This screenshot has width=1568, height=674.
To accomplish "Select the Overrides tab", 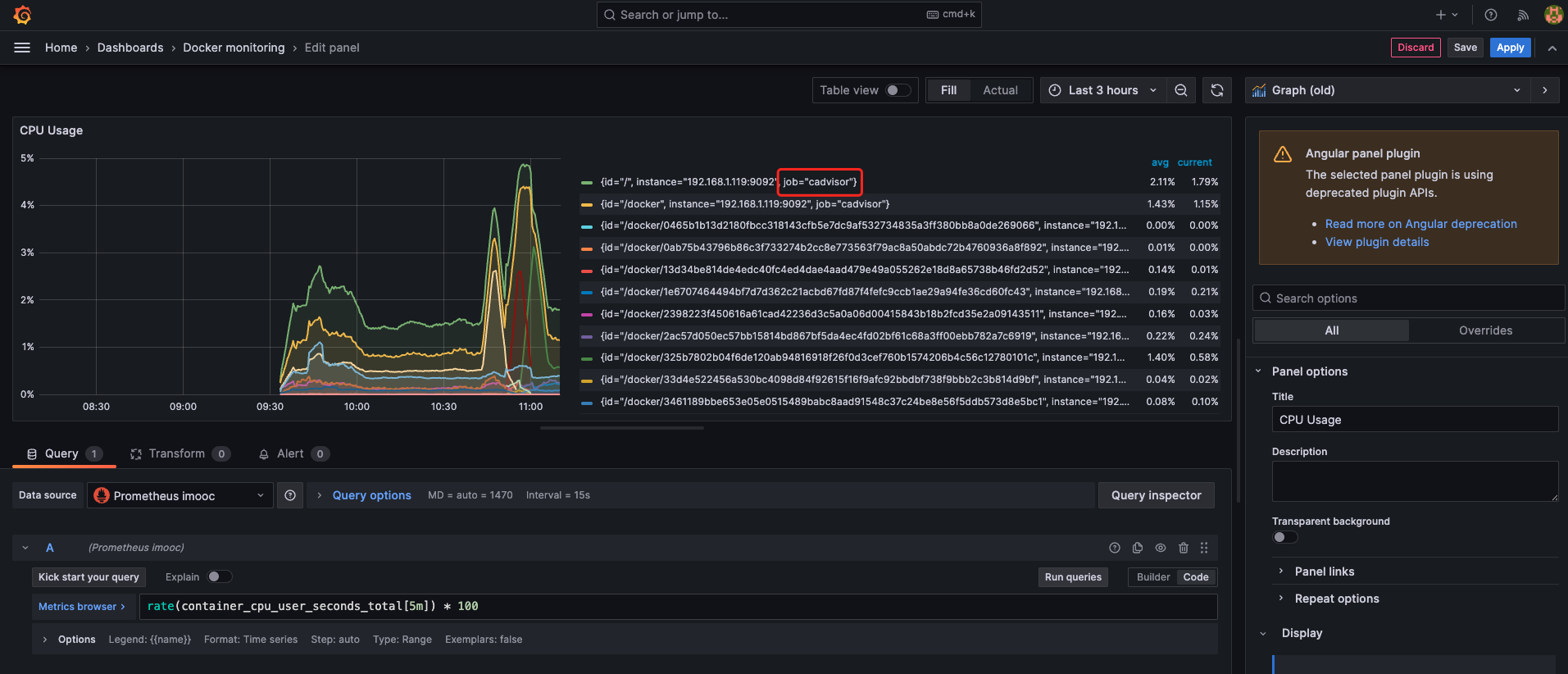I will 1485,330.
